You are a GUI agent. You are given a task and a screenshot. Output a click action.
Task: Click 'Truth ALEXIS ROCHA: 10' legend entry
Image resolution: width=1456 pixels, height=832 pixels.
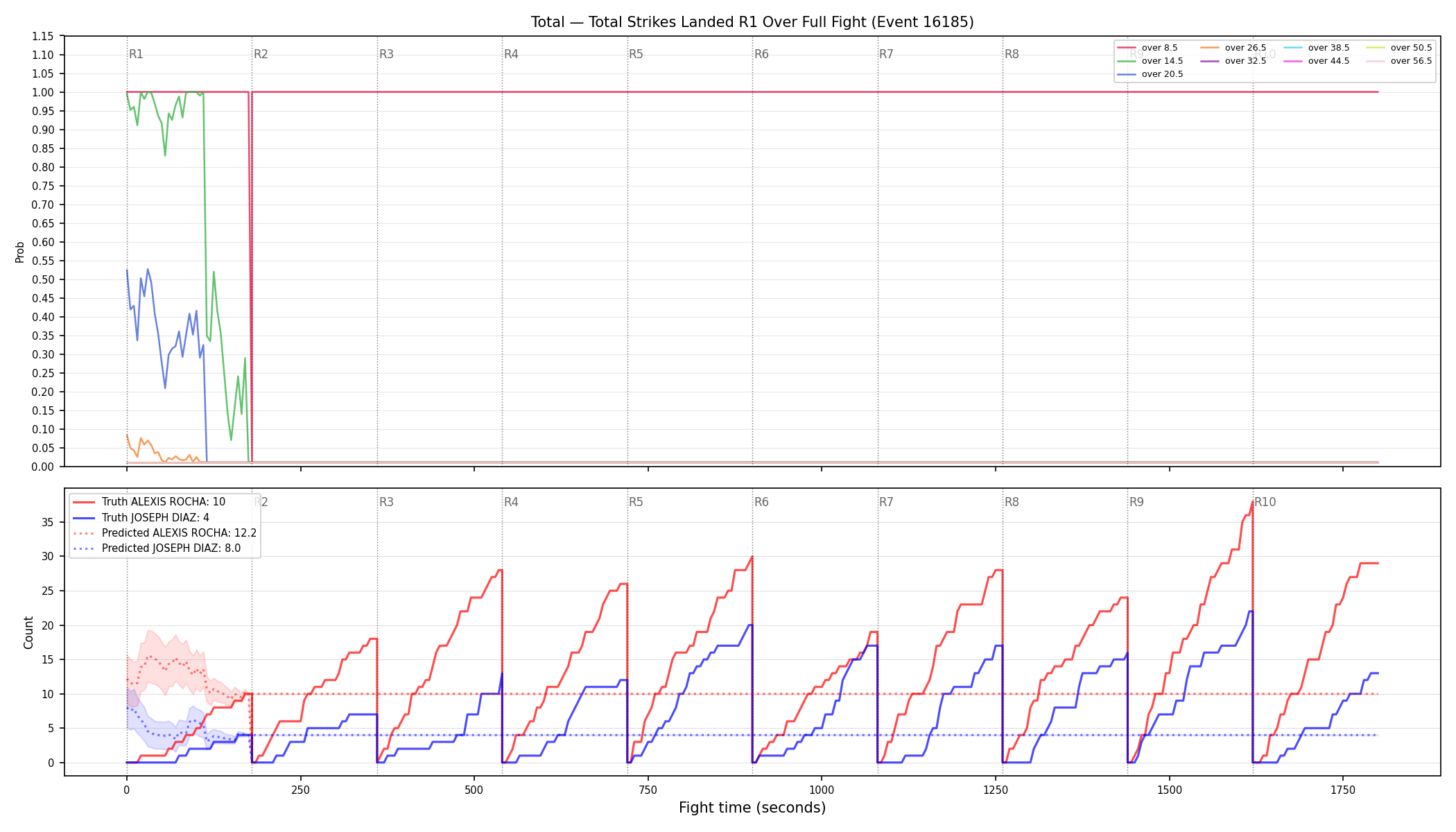coord(164,502)
